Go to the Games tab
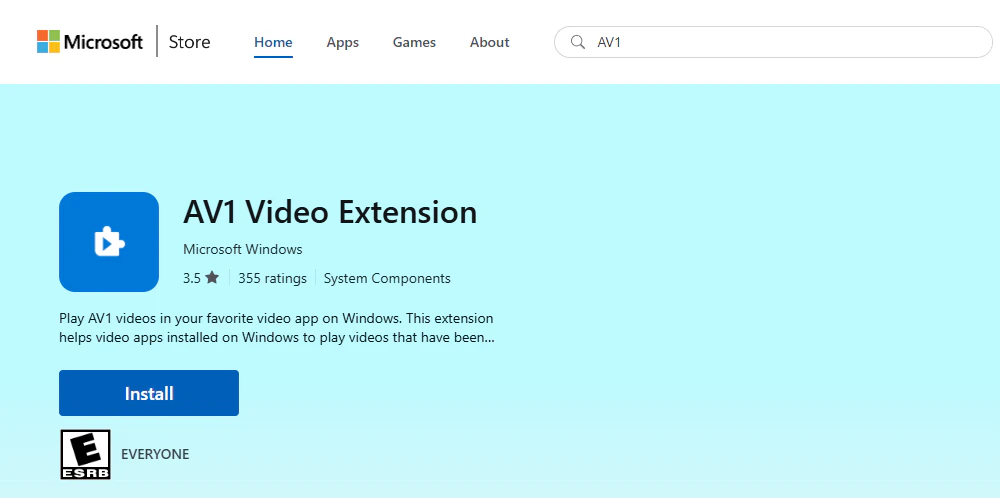 coord(414,42)
